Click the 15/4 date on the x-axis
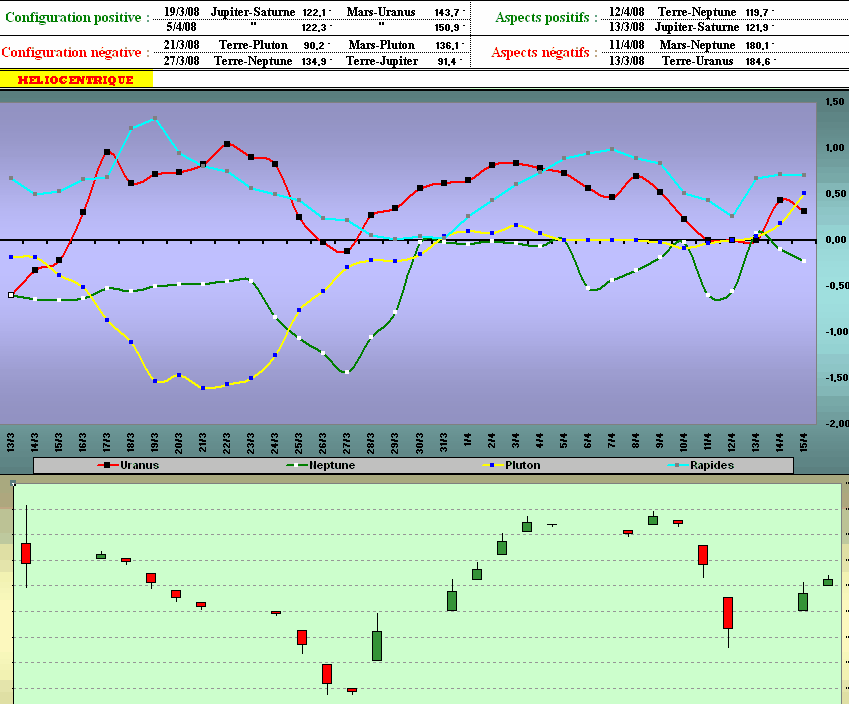 pyautogui.click(x=804, y=440)
